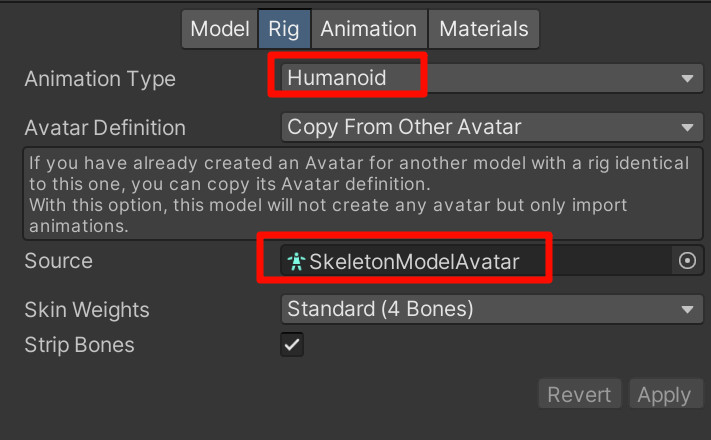Screen dimensions: 711x440
Task: Click the Apply button
Action: [665, 394]
